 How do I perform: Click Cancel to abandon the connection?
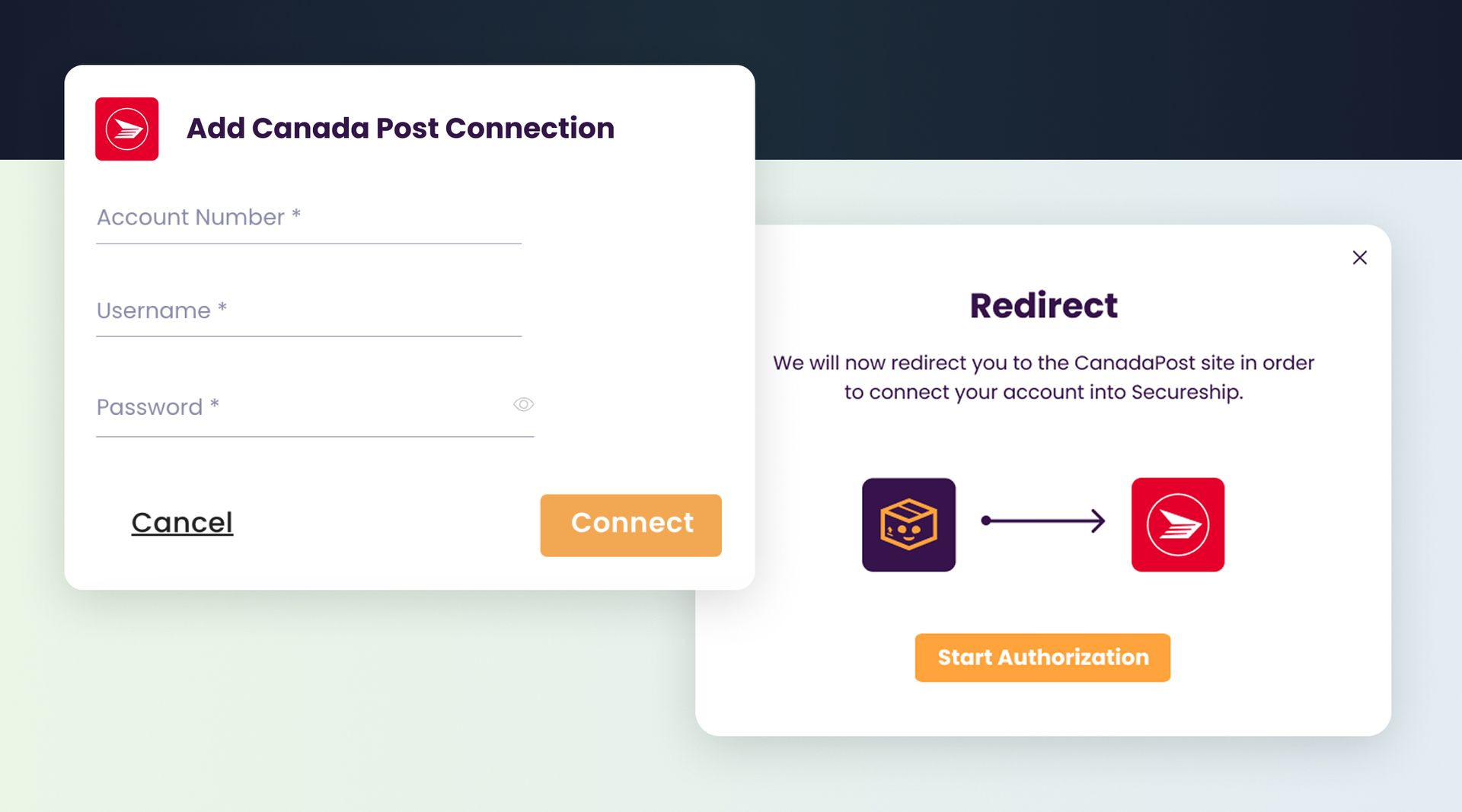click(182, 522)
